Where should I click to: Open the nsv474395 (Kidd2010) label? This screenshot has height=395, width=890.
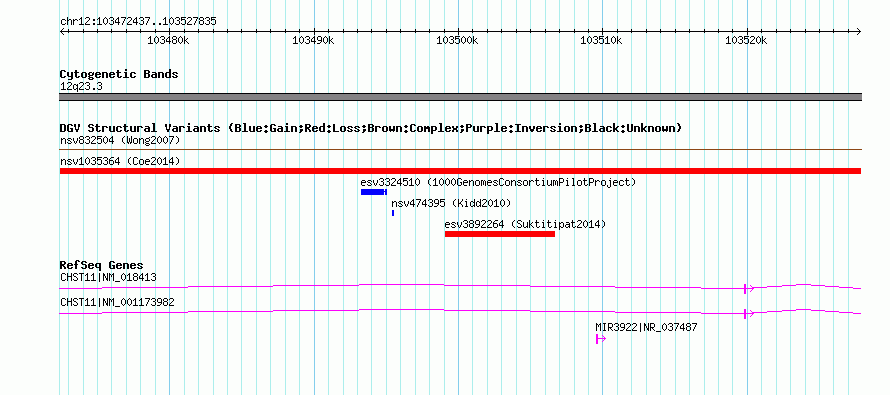point(451,203)
